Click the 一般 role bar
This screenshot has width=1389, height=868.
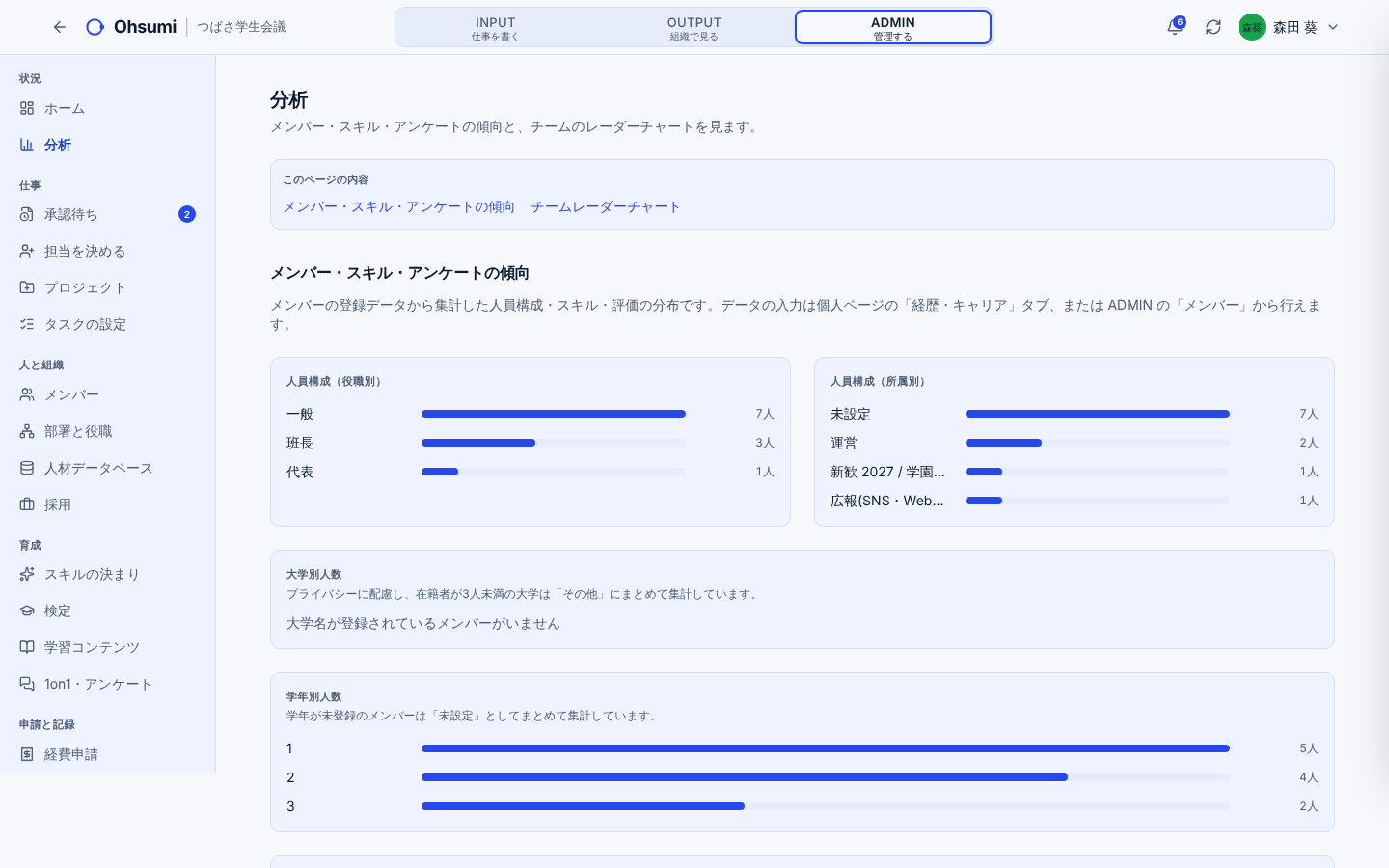tap(554, 414)
